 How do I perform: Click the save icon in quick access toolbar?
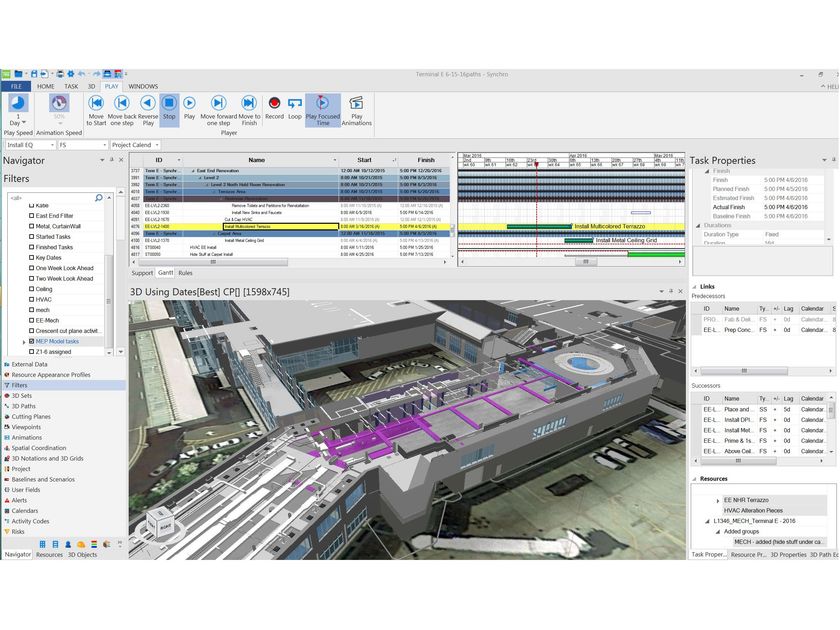click(x=34, y=74)
